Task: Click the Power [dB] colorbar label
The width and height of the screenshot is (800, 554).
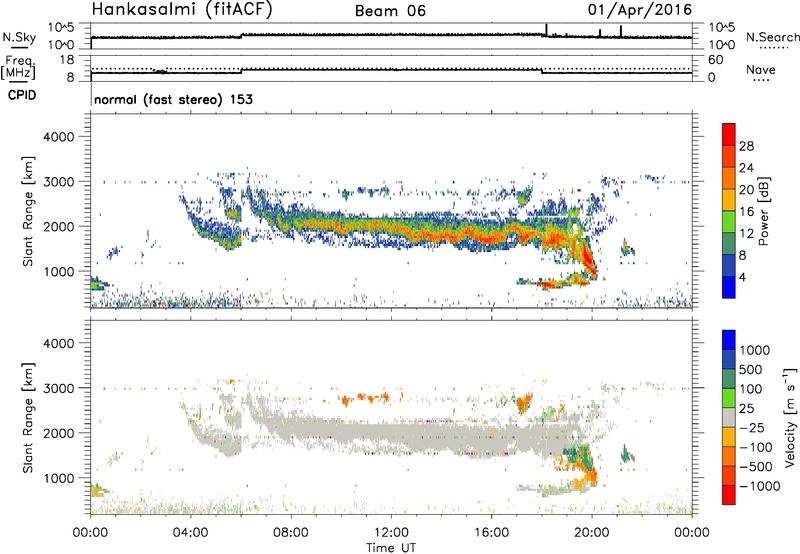Action: [763, 211]
